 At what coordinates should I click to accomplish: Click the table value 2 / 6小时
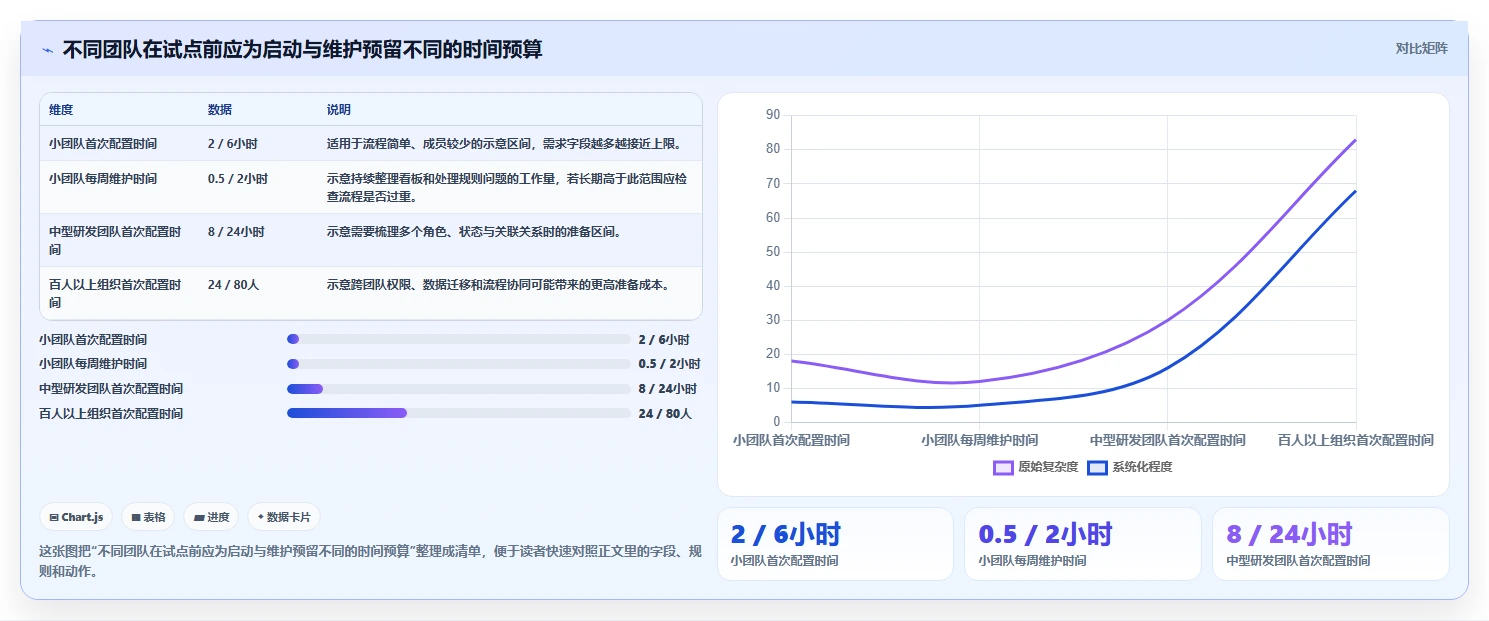click(234, 144)
